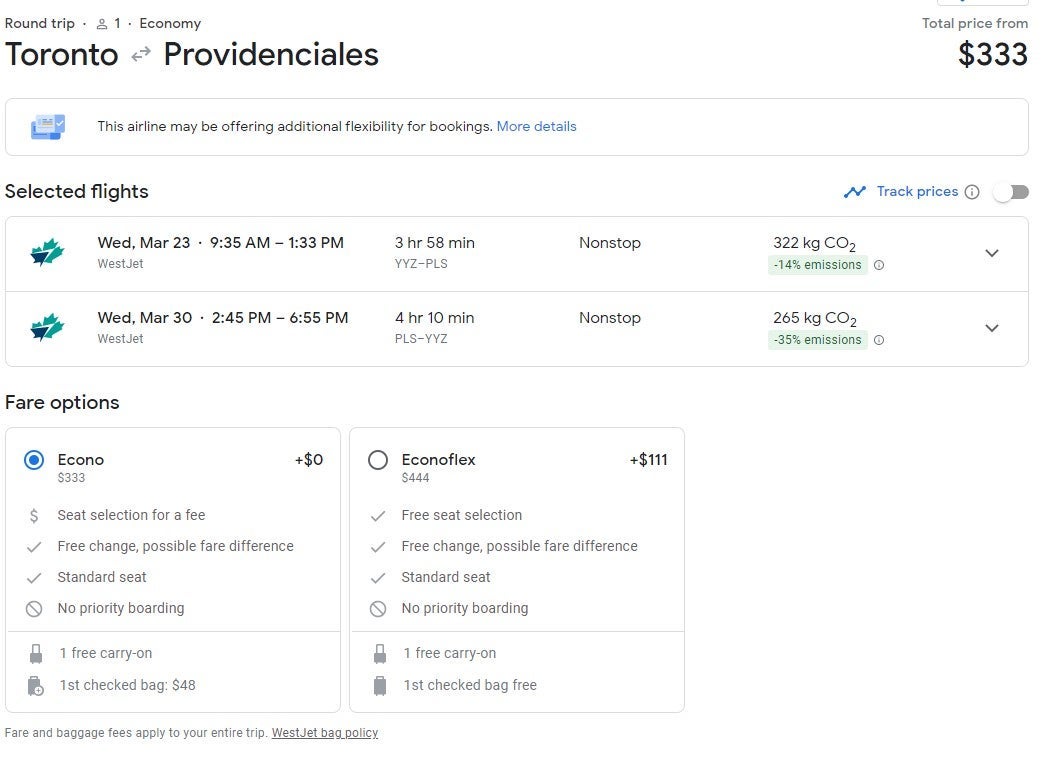This screenshot has width=1045, height=757.
Task: Open the More details link
Action: point(536,127)
